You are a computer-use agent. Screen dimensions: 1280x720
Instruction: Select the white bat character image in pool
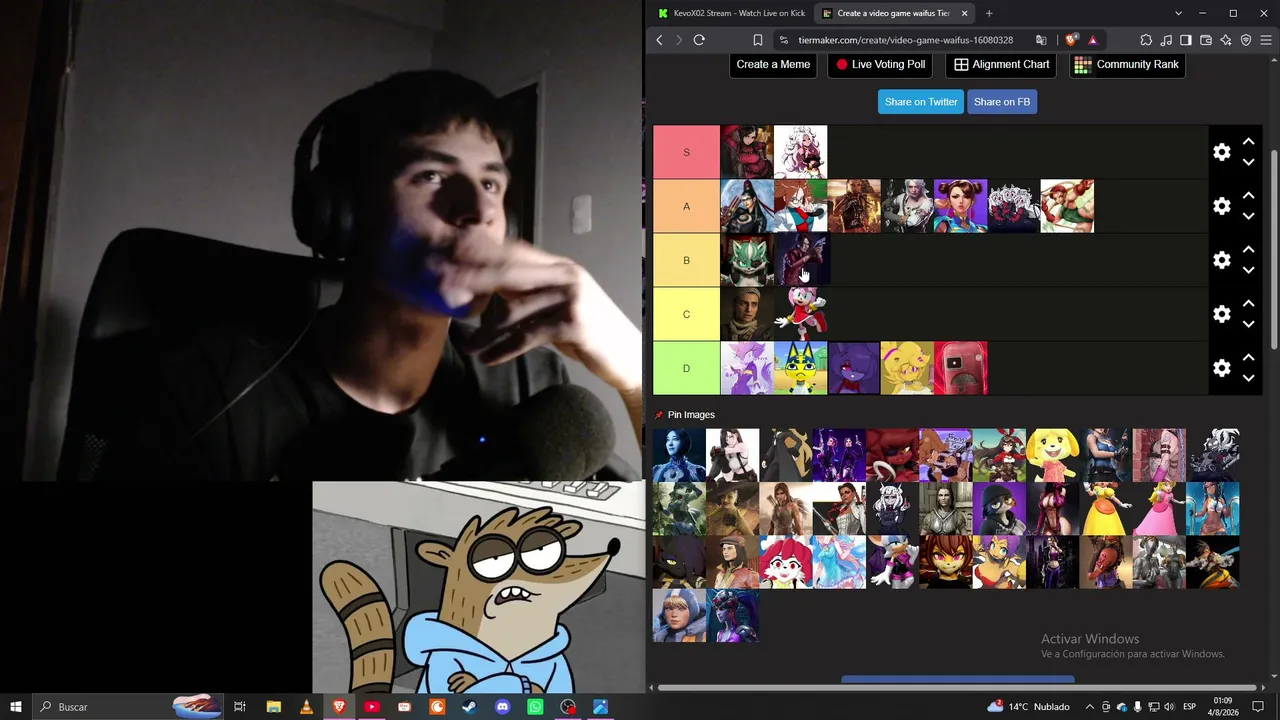(893, 563)
